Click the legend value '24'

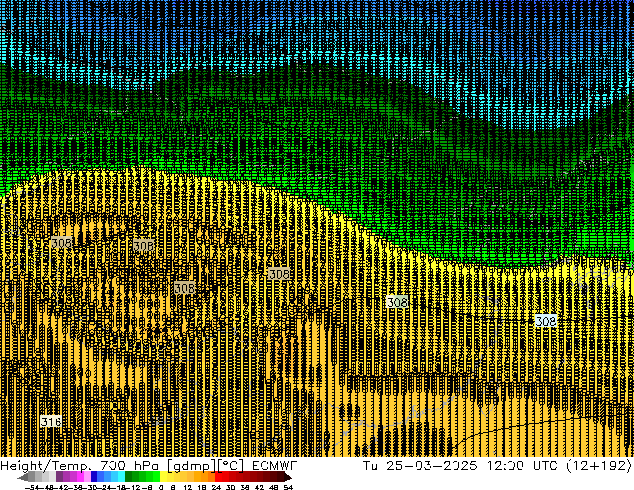pyautogui.click(x=216, y=488)
